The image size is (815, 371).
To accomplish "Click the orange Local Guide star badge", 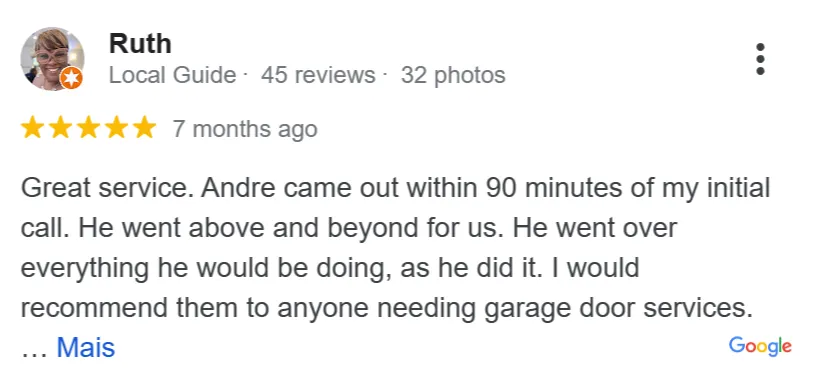I will 71,78.
